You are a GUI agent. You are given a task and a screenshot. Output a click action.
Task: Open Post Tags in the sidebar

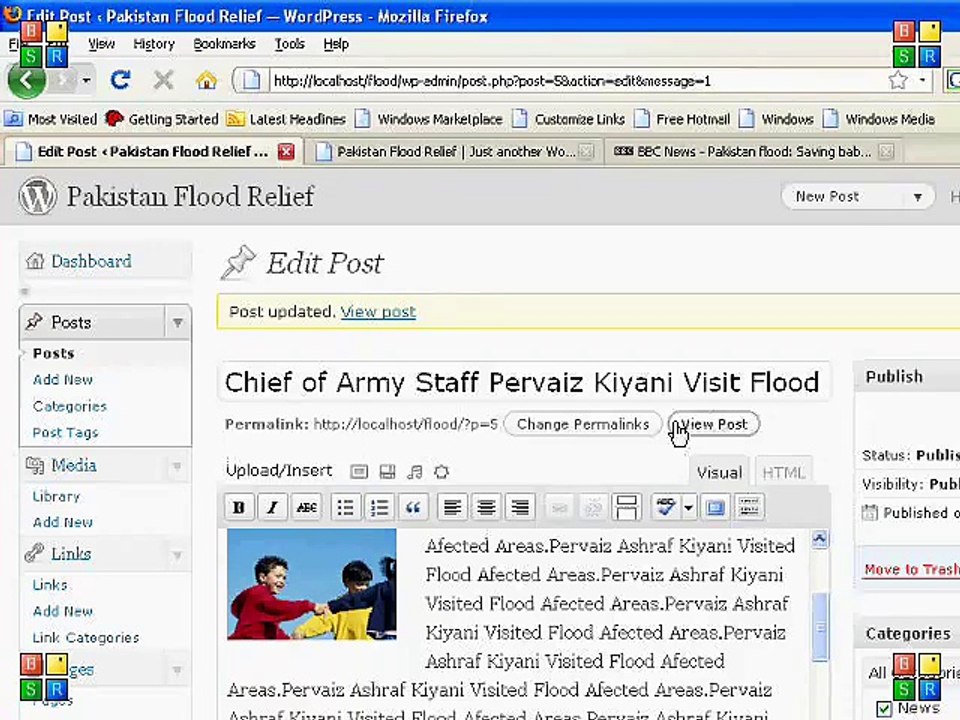click(66, 432)
